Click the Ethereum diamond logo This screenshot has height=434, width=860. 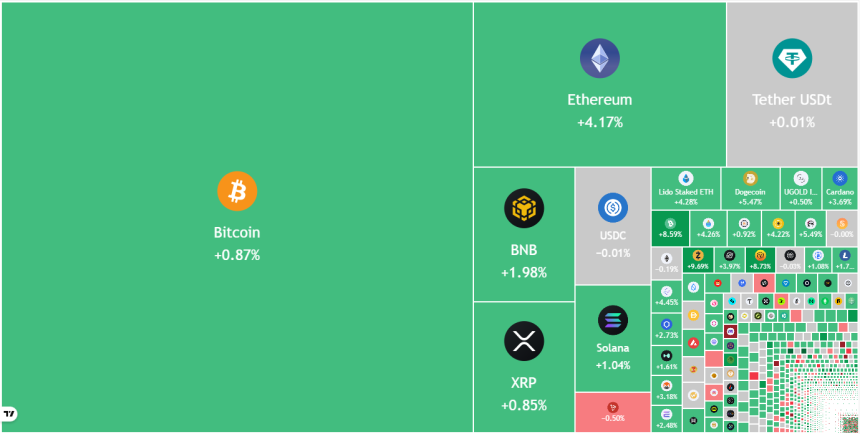point(599,59)
